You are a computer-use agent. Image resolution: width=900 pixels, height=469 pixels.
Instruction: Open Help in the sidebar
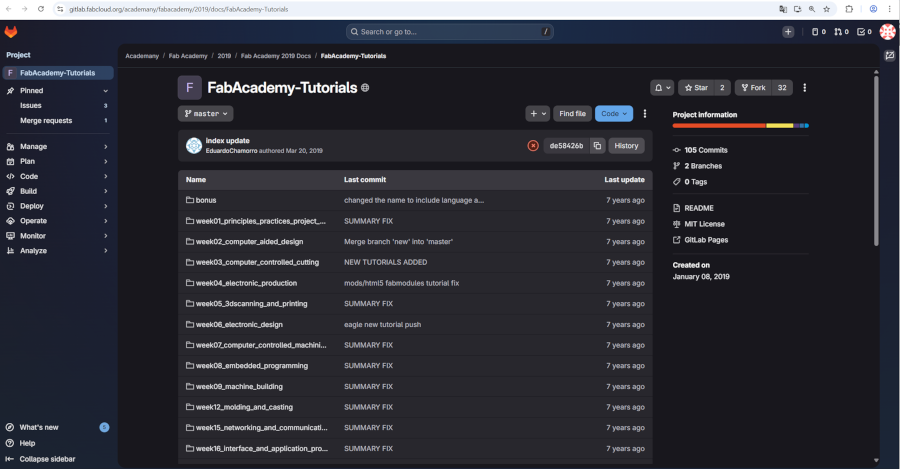(x=57, y=443)
